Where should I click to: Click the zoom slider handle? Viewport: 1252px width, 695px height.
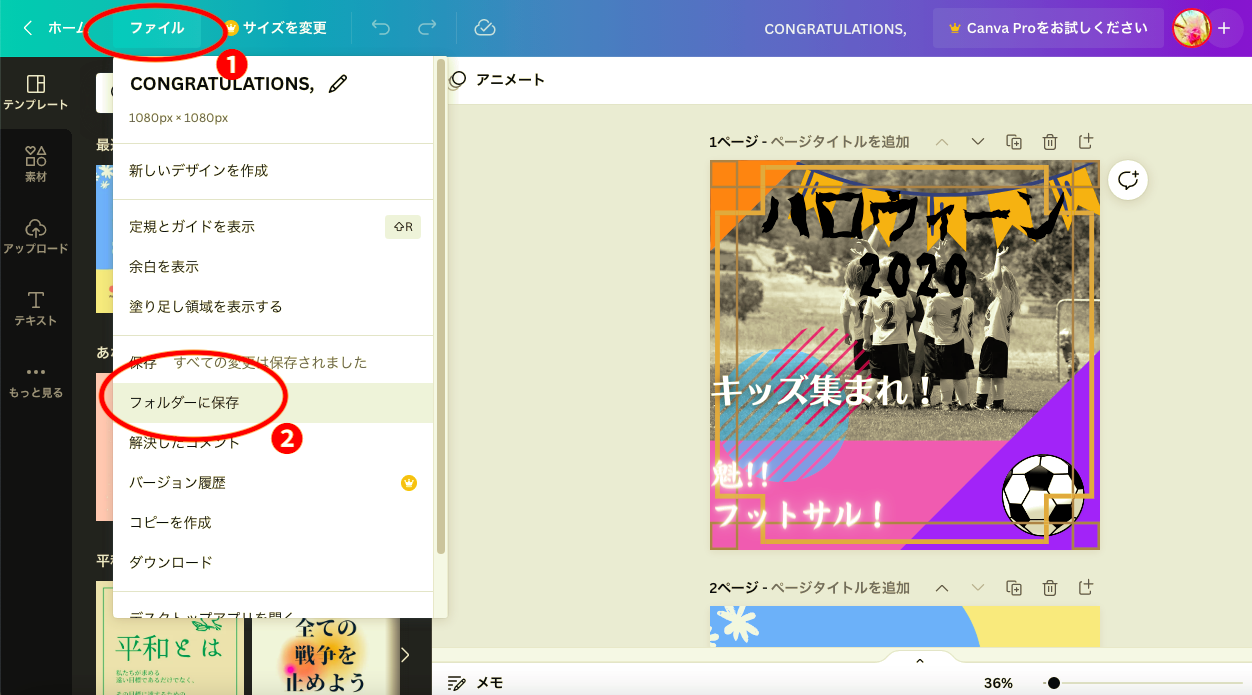tap(1054, 683)
